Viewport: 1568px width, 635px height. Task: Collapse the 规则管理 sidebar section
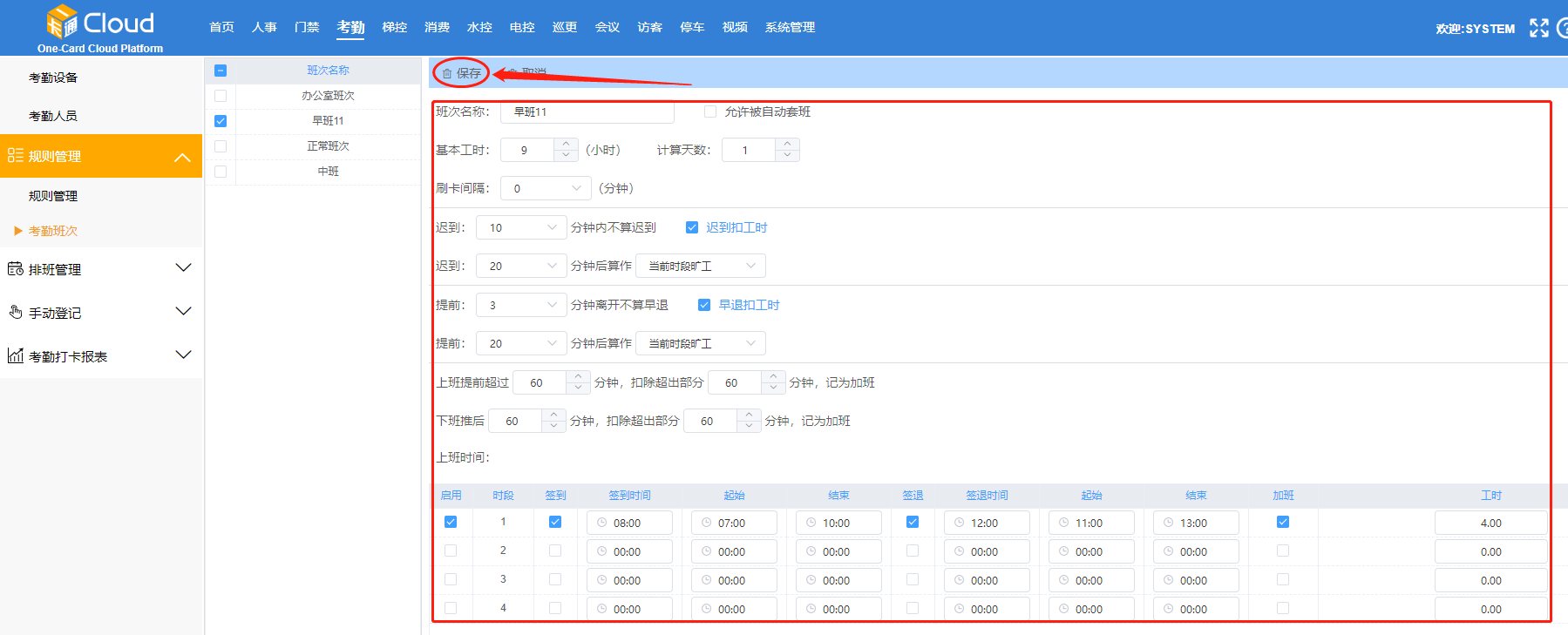pyautogui.click(x=182, y=157)
